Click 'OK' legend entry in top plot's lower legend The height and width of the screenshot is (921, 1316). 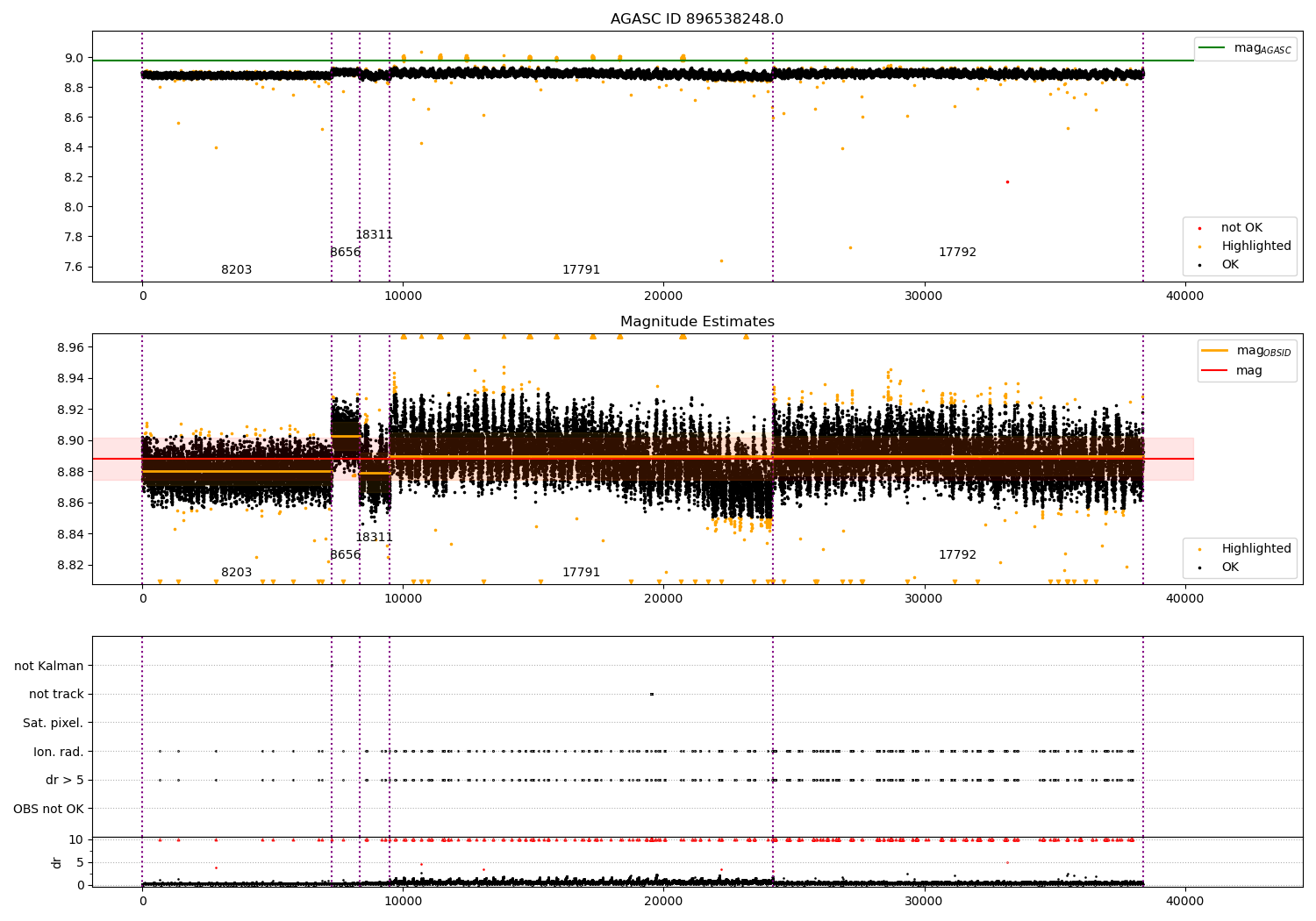[x=1219, y=265]
